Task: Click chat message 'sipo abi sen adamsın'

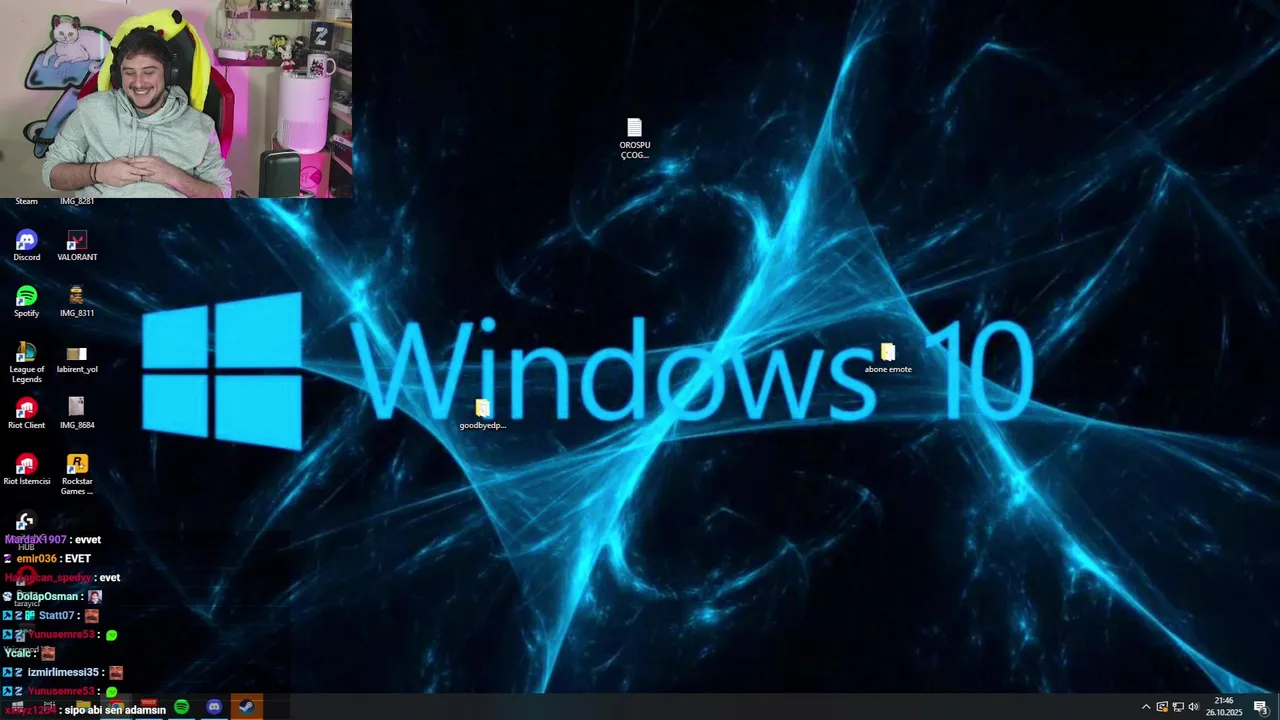Action: point(113,710)
